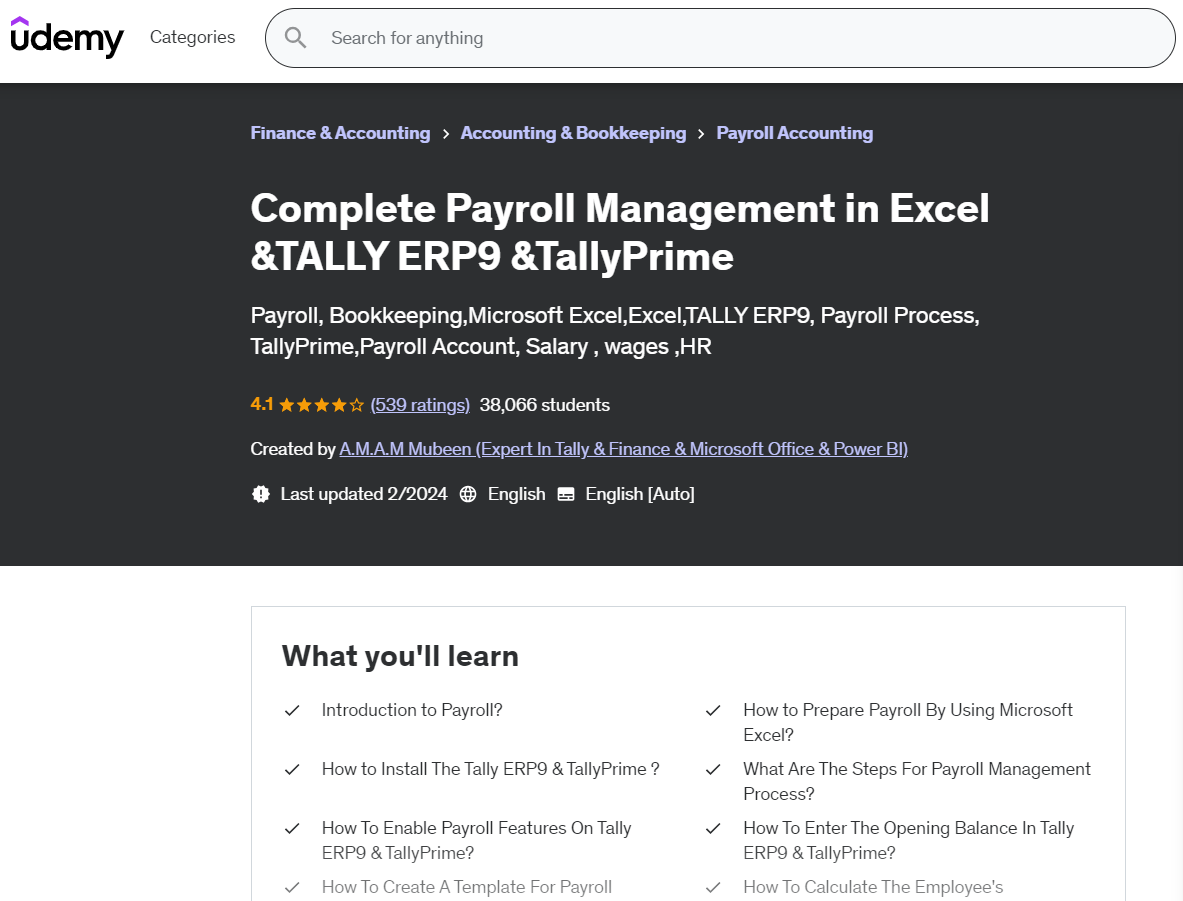Click the 38,066 students text

545,405
